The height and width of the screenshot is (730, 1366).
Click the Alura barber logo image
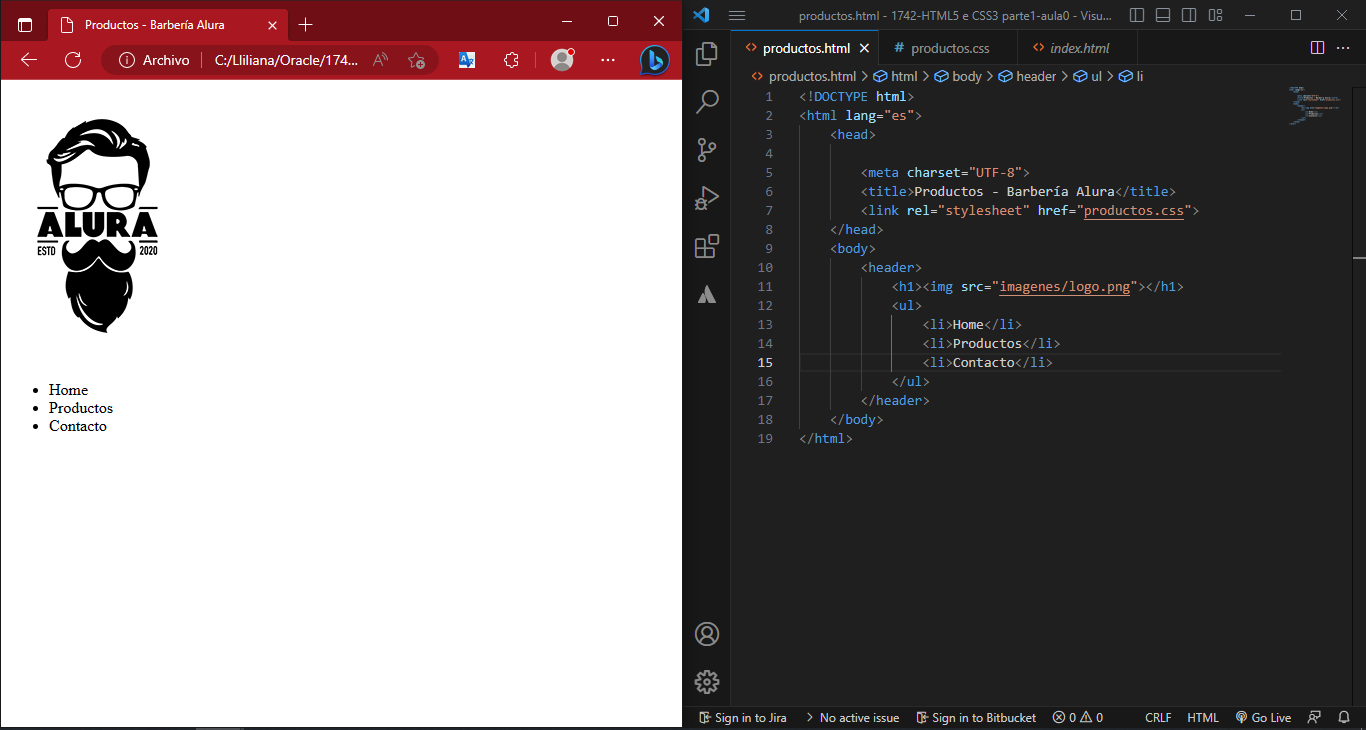(x=98, y=225)
